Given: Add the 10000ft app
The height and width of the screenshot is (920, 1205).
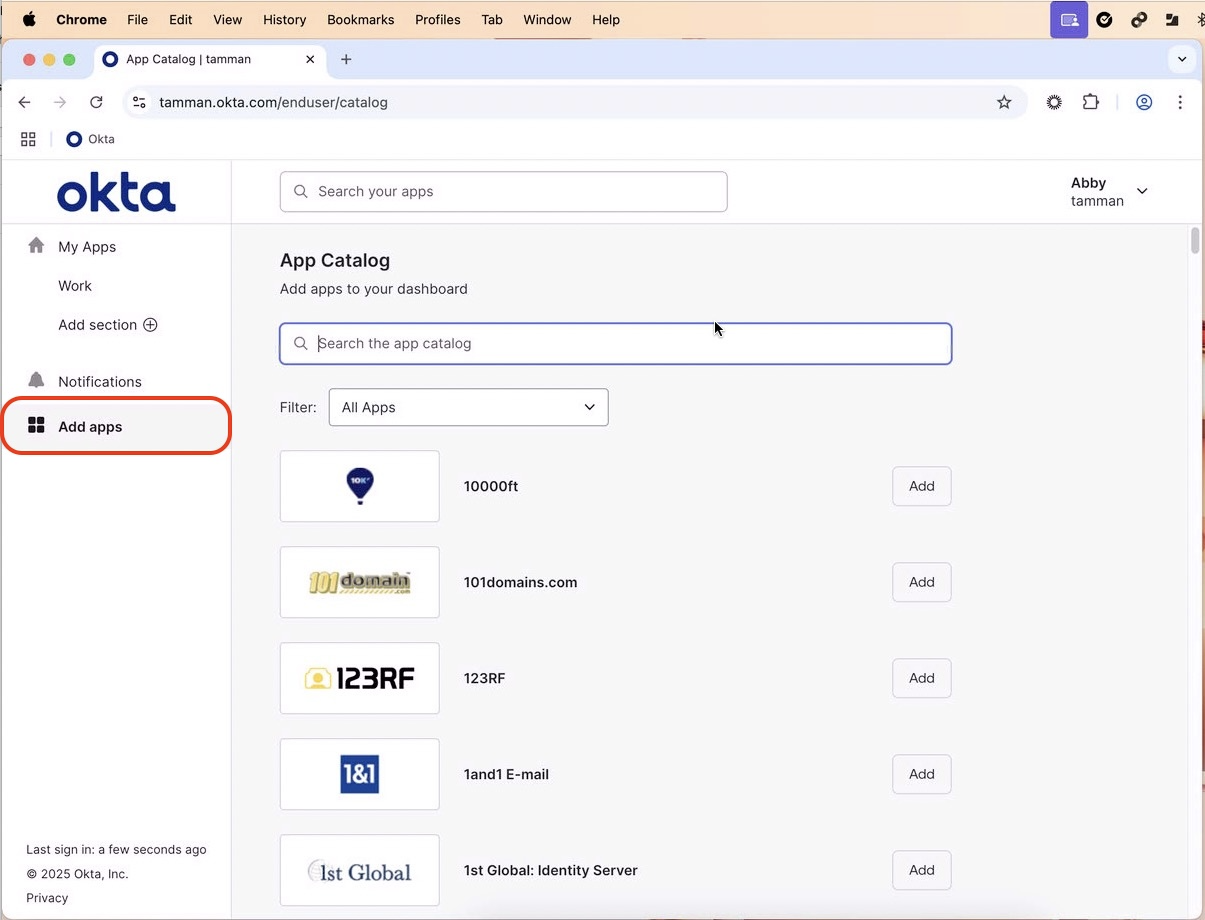Looking at the screenshot, I should point(921,486).
